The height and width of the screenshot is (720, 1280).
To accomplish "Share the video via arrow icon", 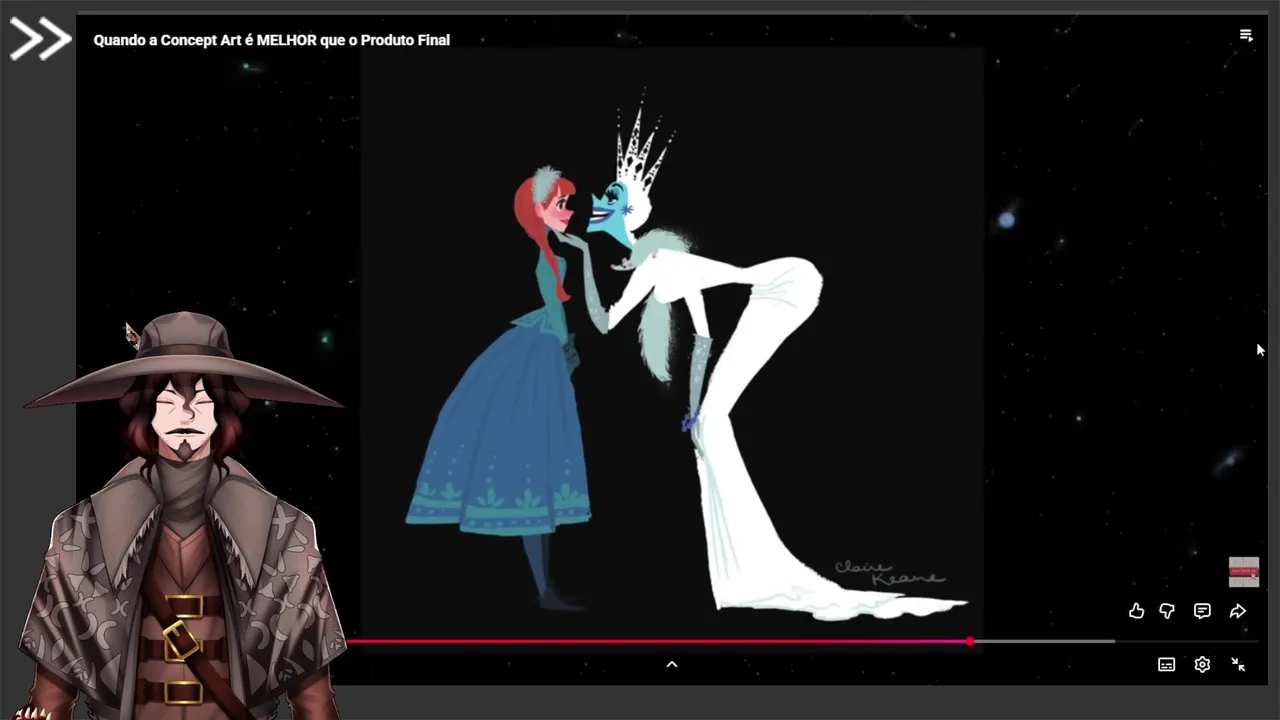I will coord(1238,611).
